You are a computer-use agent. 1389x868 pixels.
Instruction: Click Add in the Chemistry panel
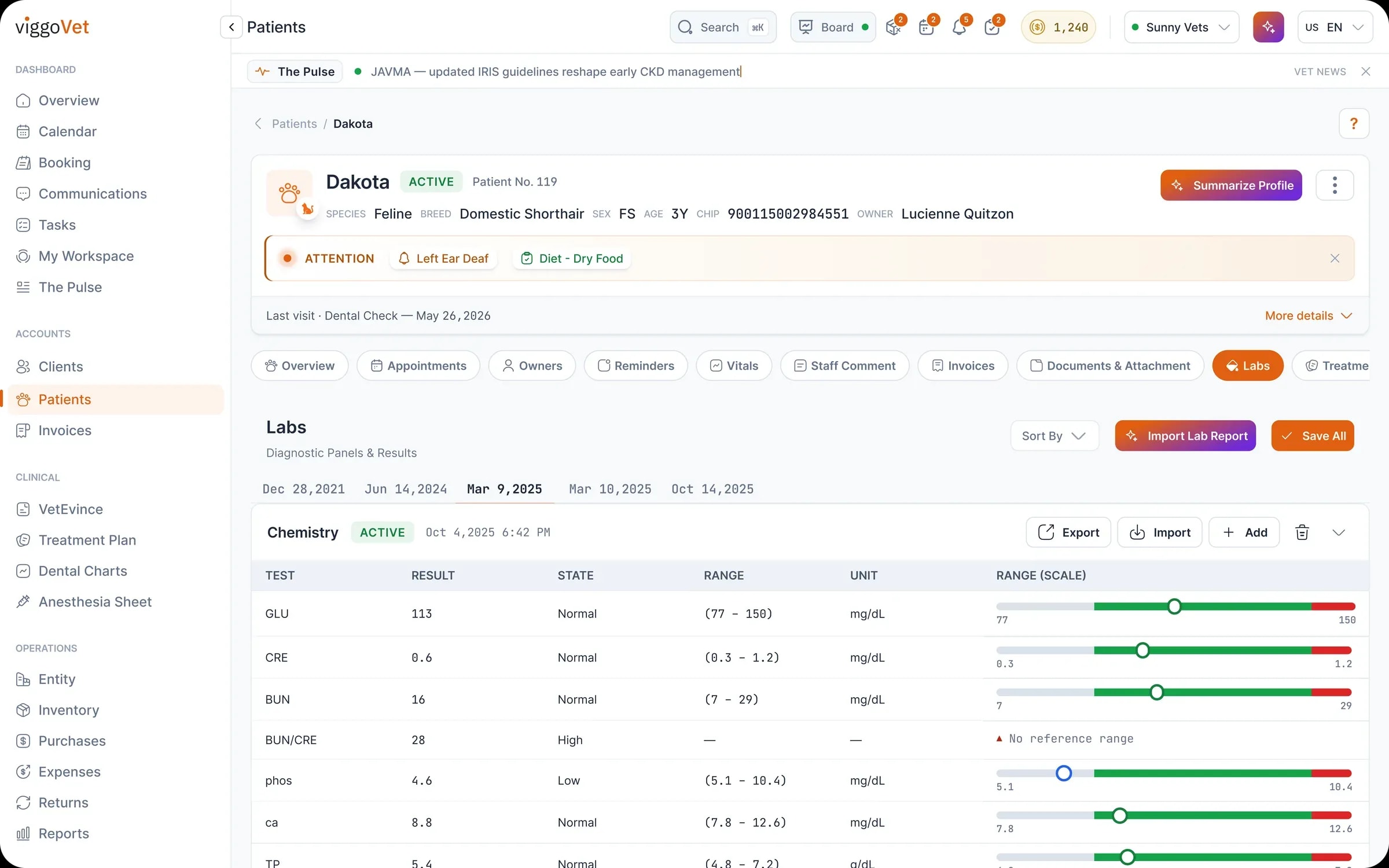pos(1244,532)
